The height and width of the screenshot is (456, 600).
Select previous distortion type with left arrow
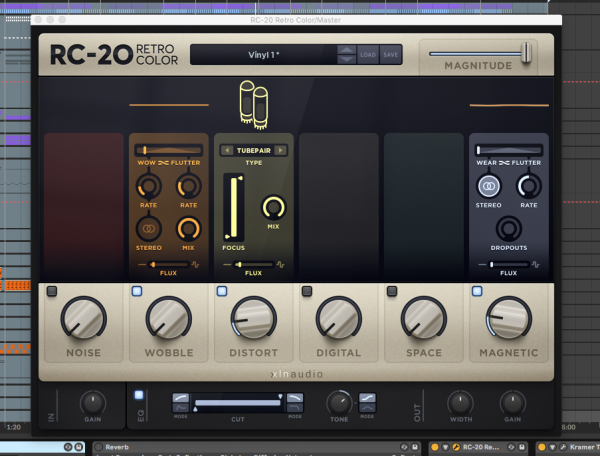pyautogui.click(x=226, y=150)
